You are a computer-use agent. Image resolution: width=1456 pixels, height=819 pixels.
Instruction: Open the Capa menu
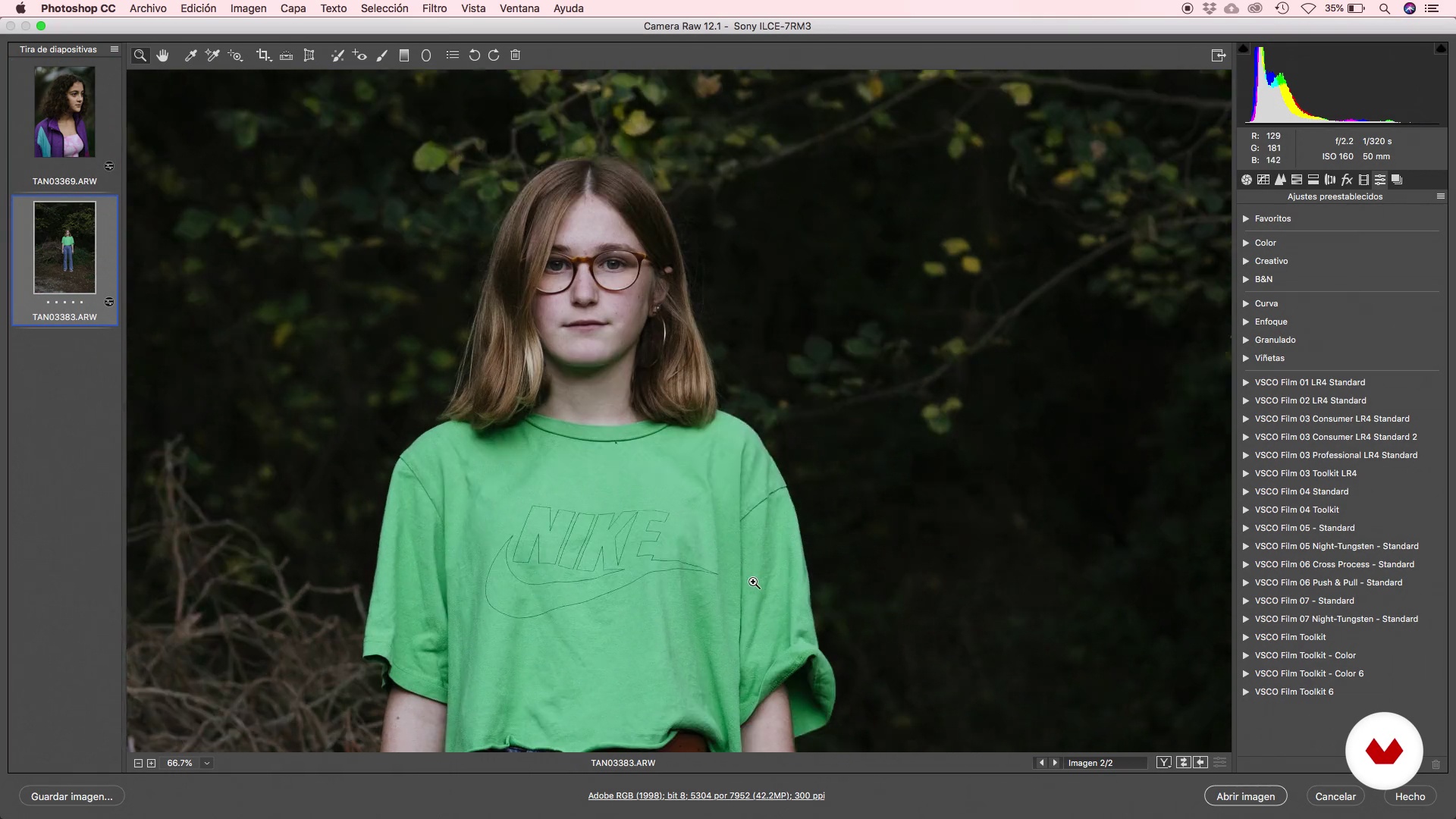pyautogui.click(x=293, y=8)
